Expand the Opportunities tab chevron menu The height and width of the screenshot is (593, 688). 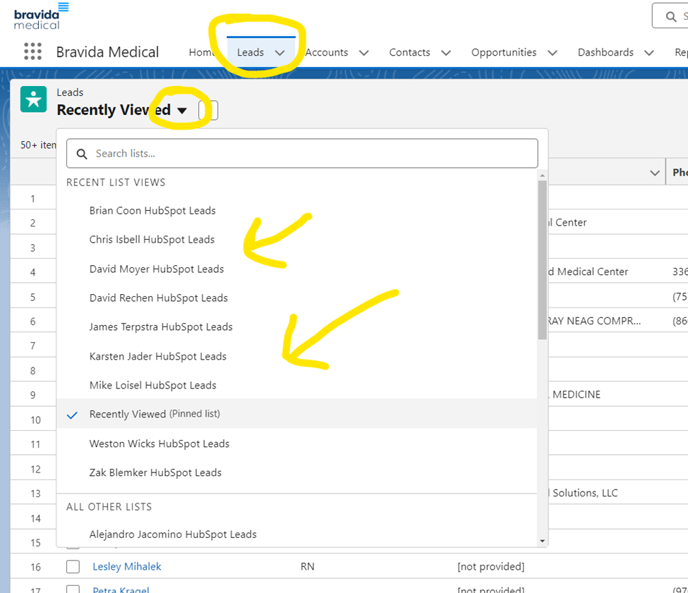point(552,53)
